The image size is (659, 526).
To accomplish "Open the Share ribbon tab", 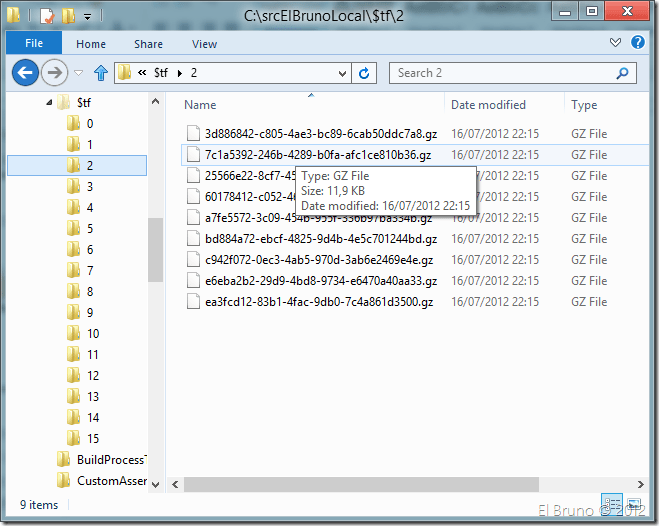I will (x=148, y=44).
